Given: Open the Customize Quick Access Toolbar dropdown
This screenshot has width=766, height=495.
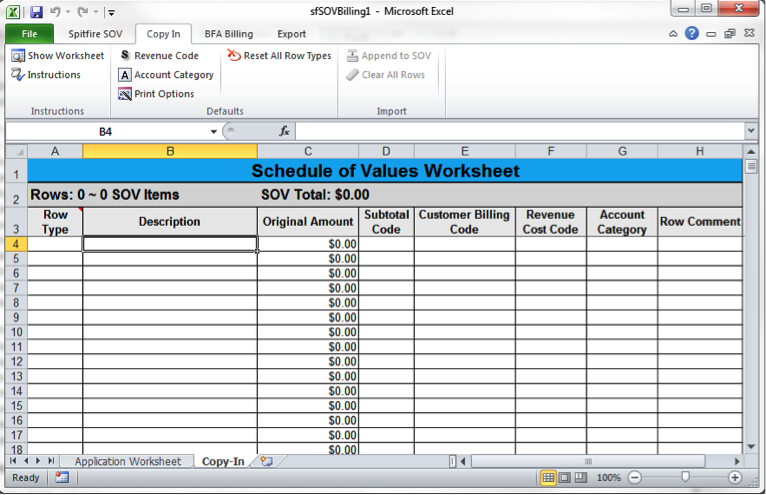Looking at the screenshot, I should 111,12.
